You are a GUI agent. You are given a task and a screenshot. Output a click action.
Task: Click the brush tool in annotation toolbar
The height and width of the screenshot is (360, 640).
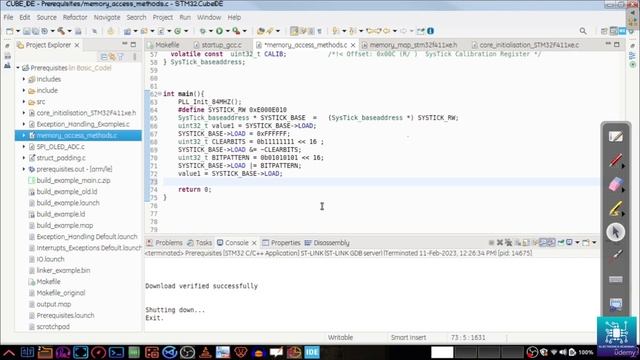coord(616,256)
